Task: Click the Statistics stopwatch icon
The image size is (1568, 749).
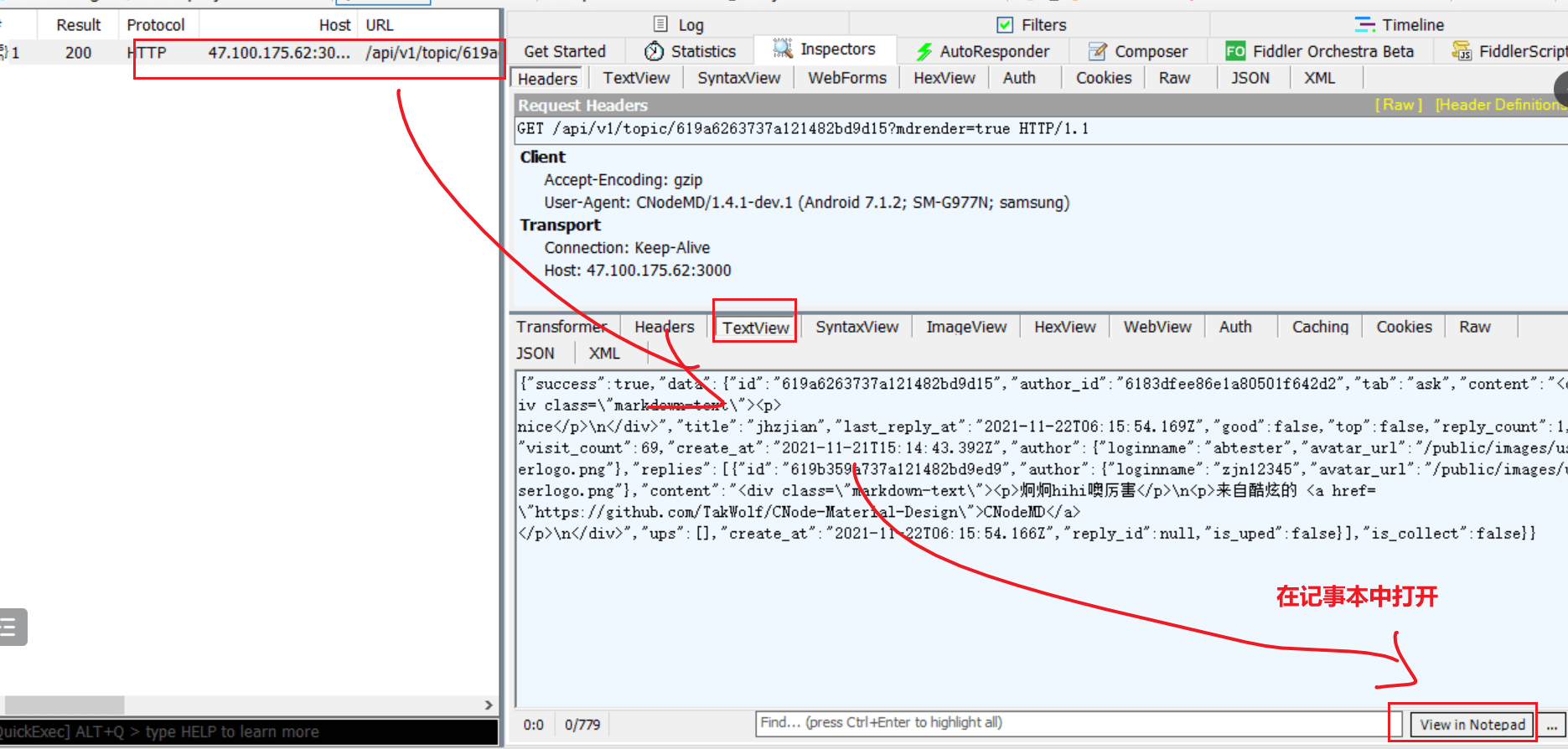Action: pos(654,51)
